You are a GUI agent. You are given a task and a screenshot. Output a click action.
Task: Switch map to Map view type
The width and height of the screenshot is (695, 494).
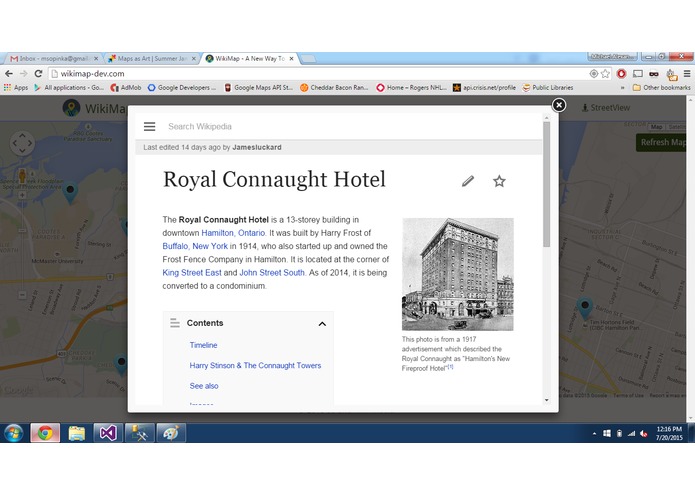[656, 127]
